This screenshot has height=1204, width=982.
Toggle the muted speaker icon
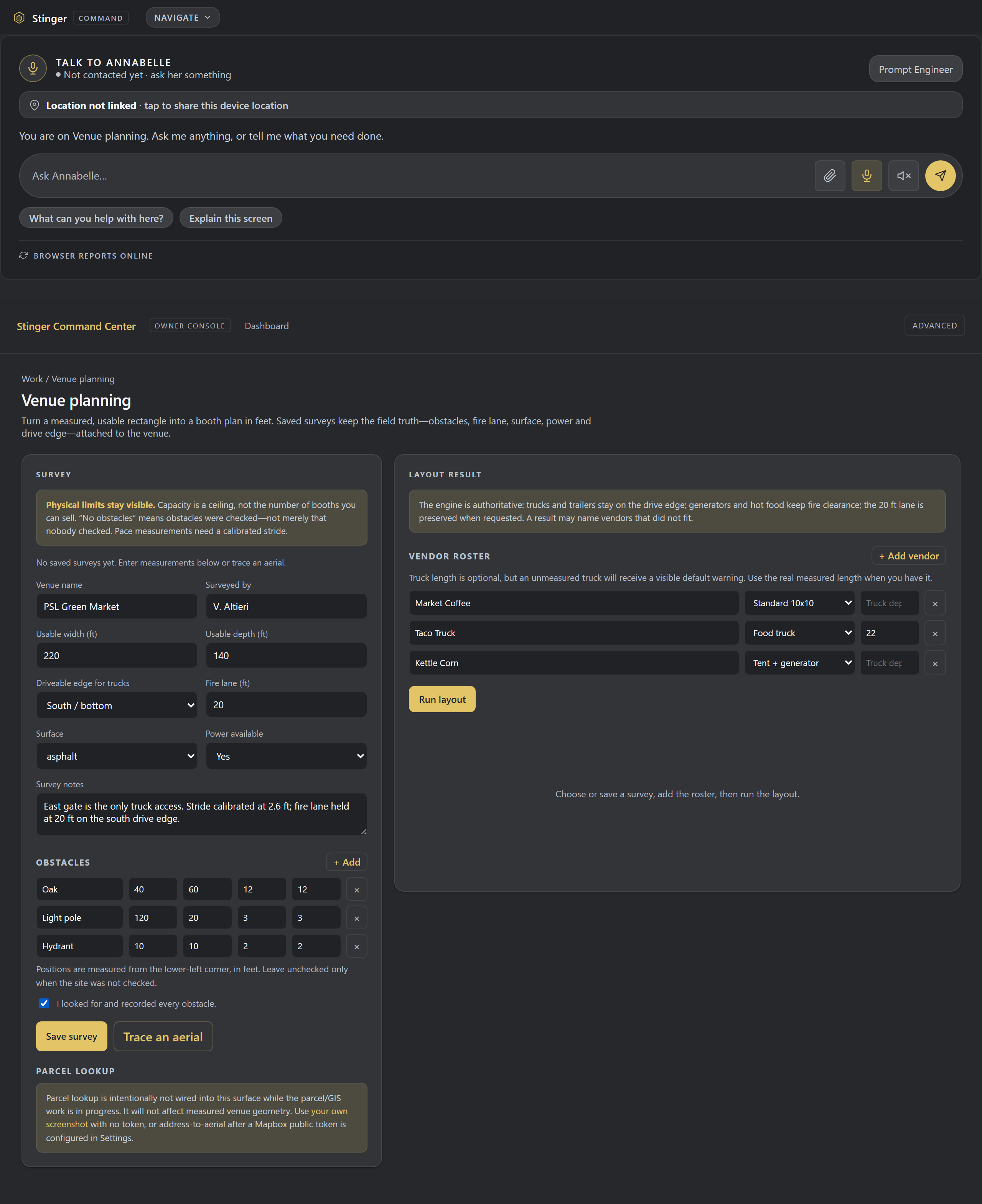tap(903, 175)
